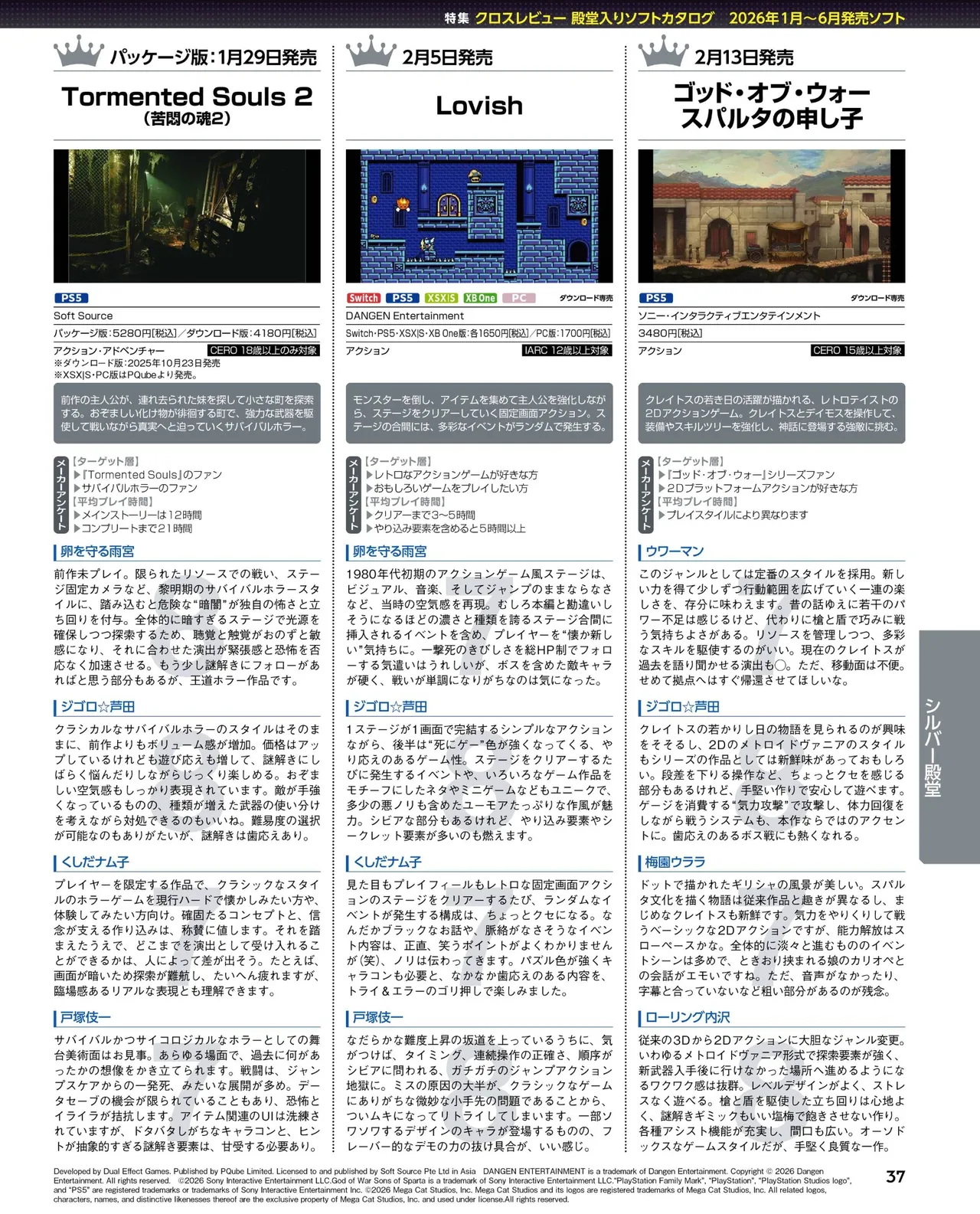
Task: Click the Lovish price line with 各1650円[税込]
Action: (479, 333)
